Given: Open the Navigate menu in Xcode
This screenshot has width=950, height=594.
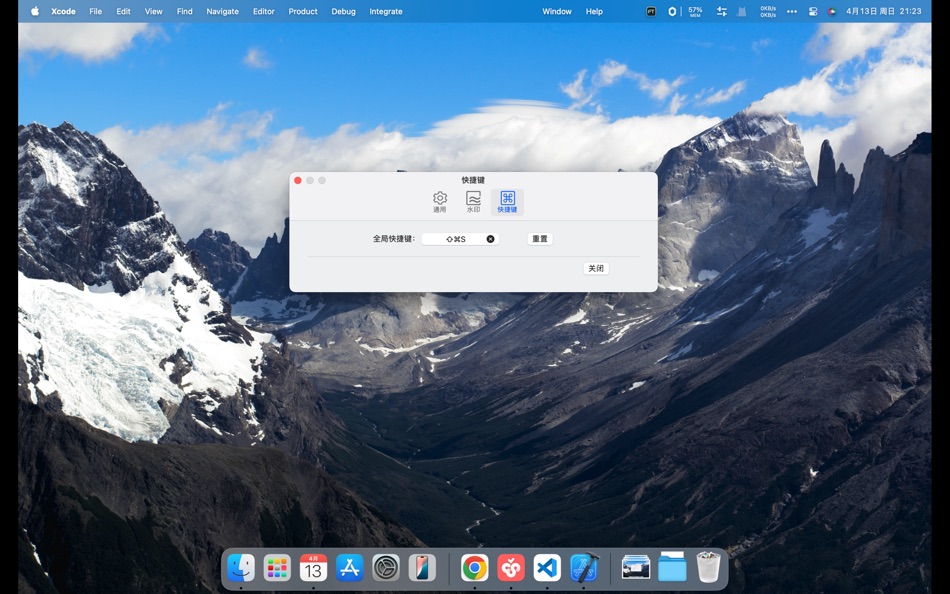Looking at the screenshot, I should click(x=222, y=11).
